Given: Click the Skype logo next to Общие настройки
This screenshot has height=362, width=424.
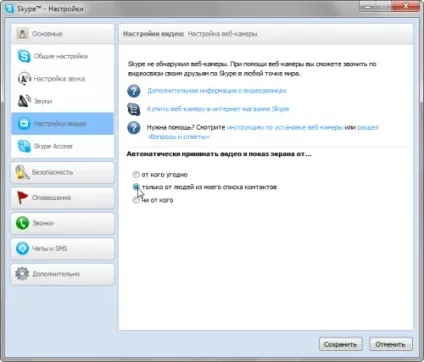Looking at the screenshot, I should tap(24, 56).
